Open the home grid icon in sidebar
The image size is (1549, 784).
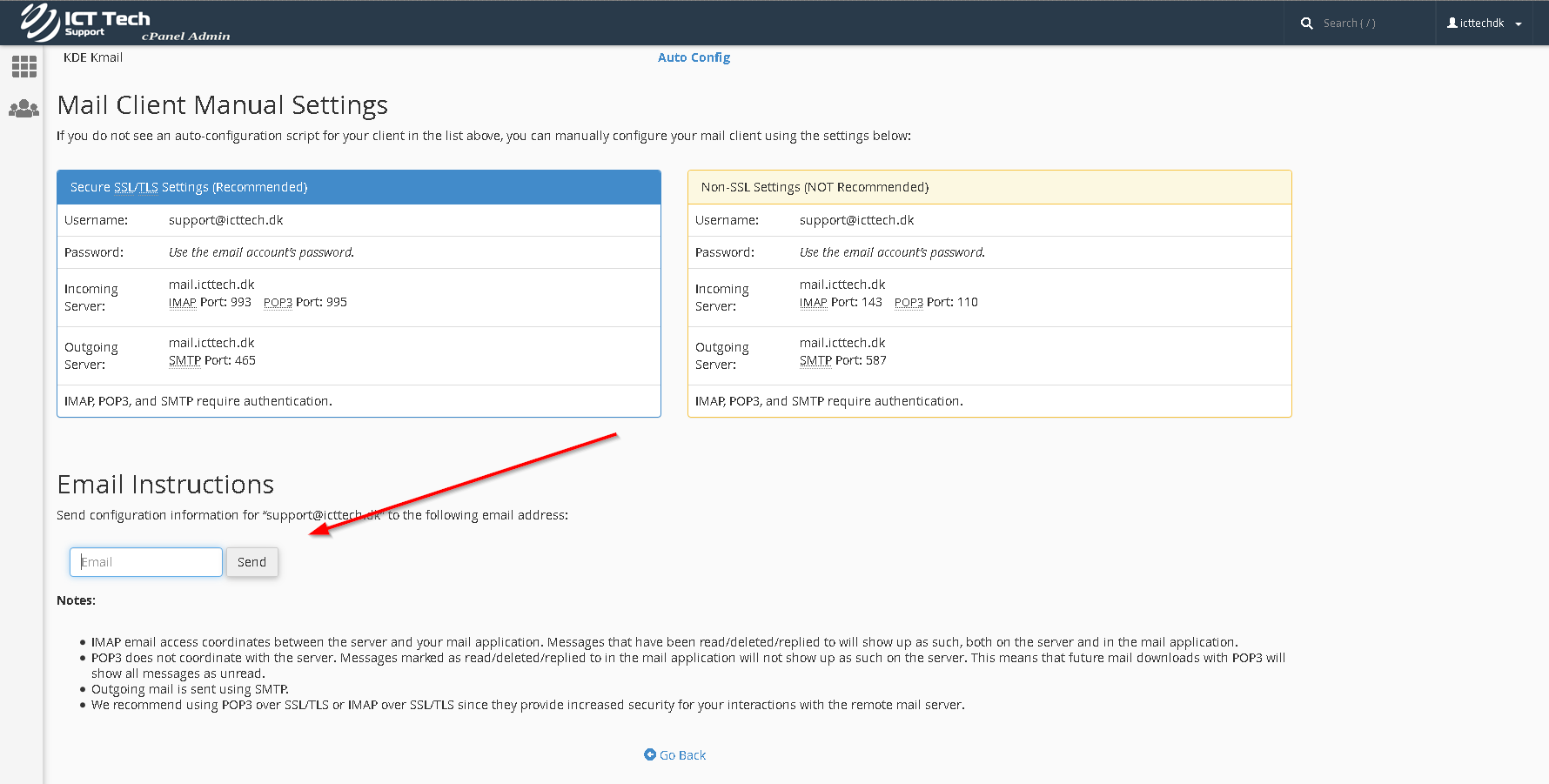23,66
